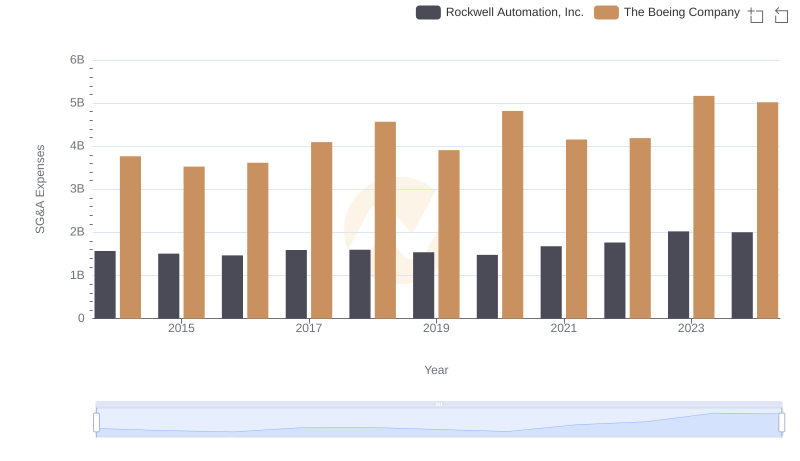This screenshot has height=461, width=800.
Task: Click the Boeing bar for 2018
Action: [x=385, y=220]
